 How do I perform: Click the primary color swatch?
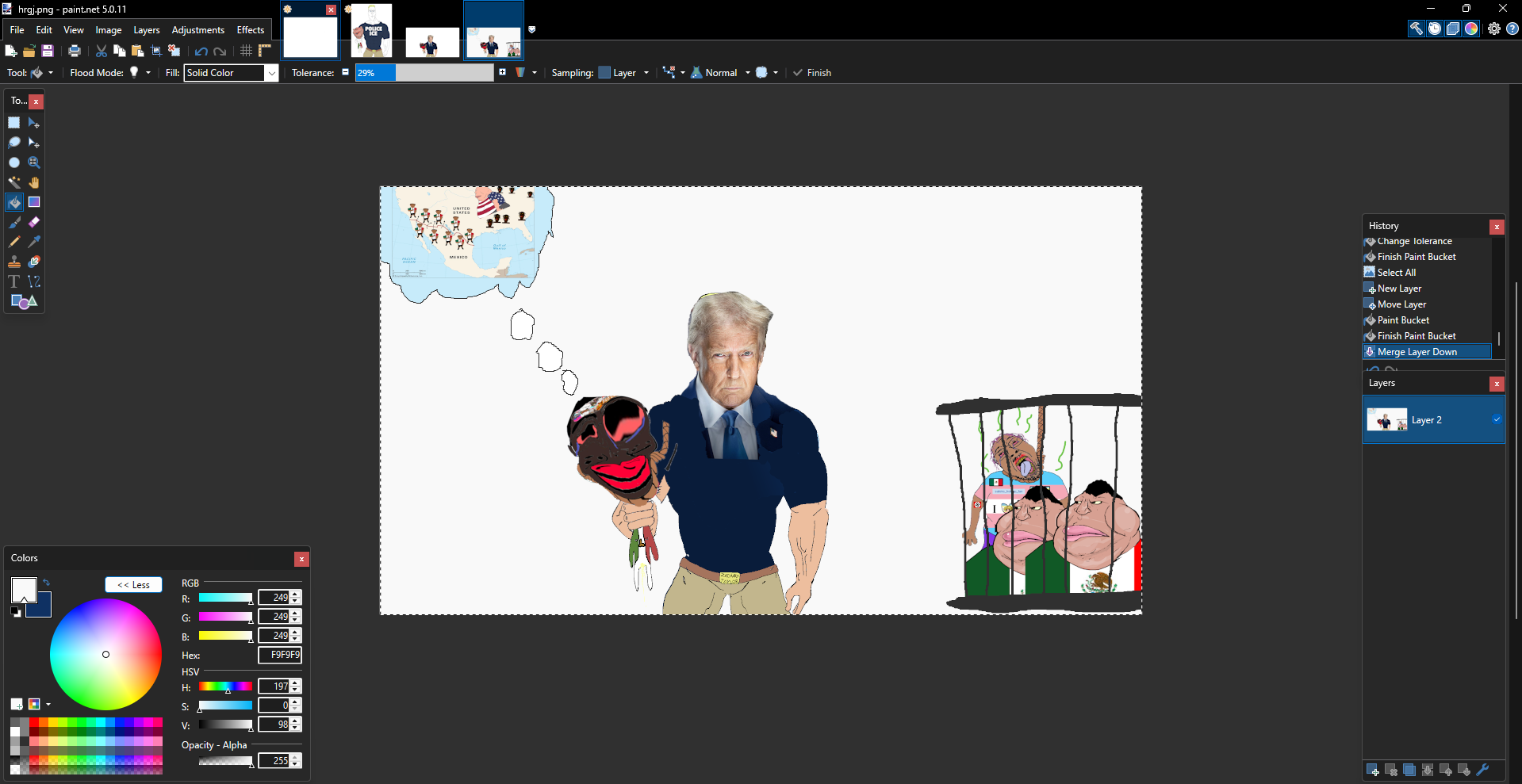point(24,590)
